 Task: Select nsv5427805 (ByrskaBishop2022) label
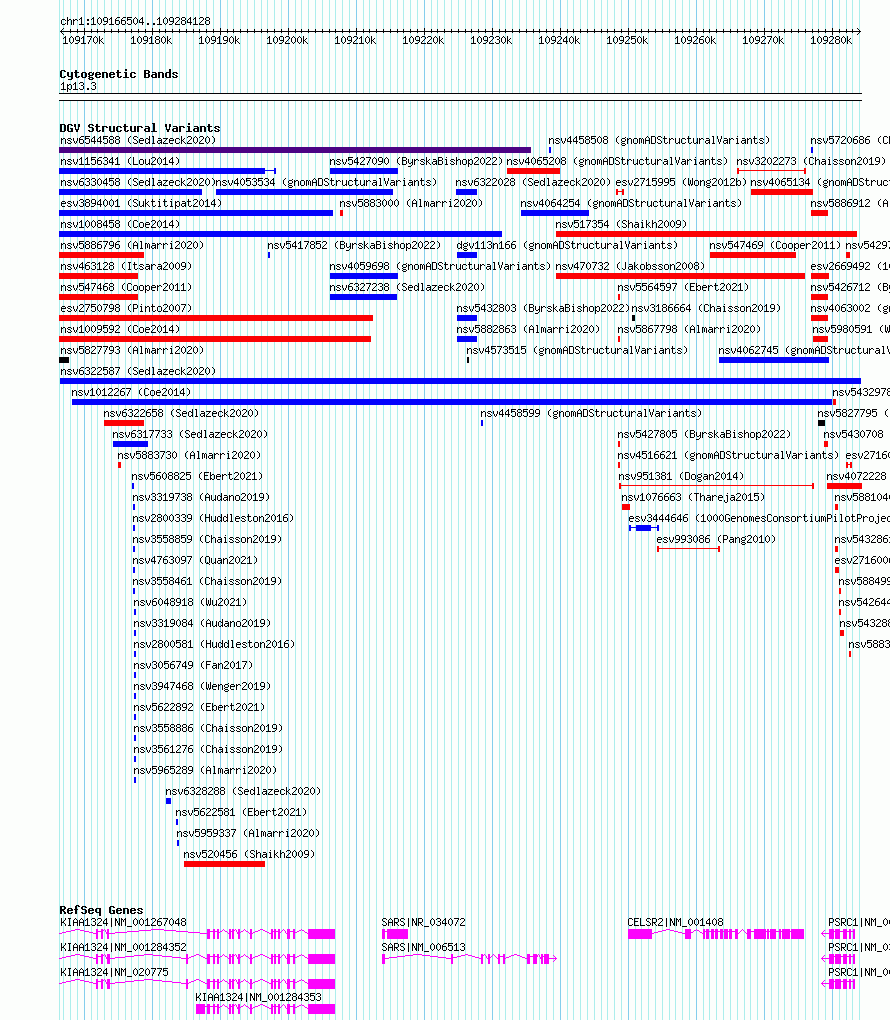click(x=704, y=435)
